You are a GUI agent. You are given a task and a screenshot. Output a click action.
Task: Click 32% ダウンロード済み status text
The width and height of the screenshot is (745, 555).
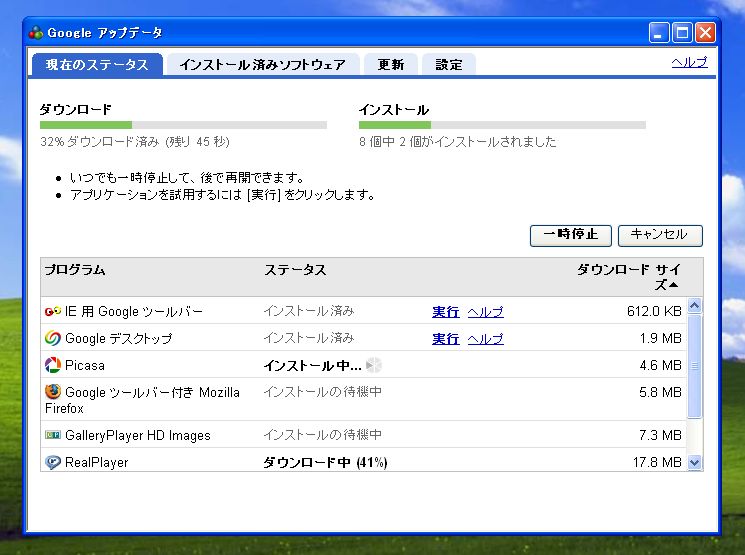pos(135,142)
